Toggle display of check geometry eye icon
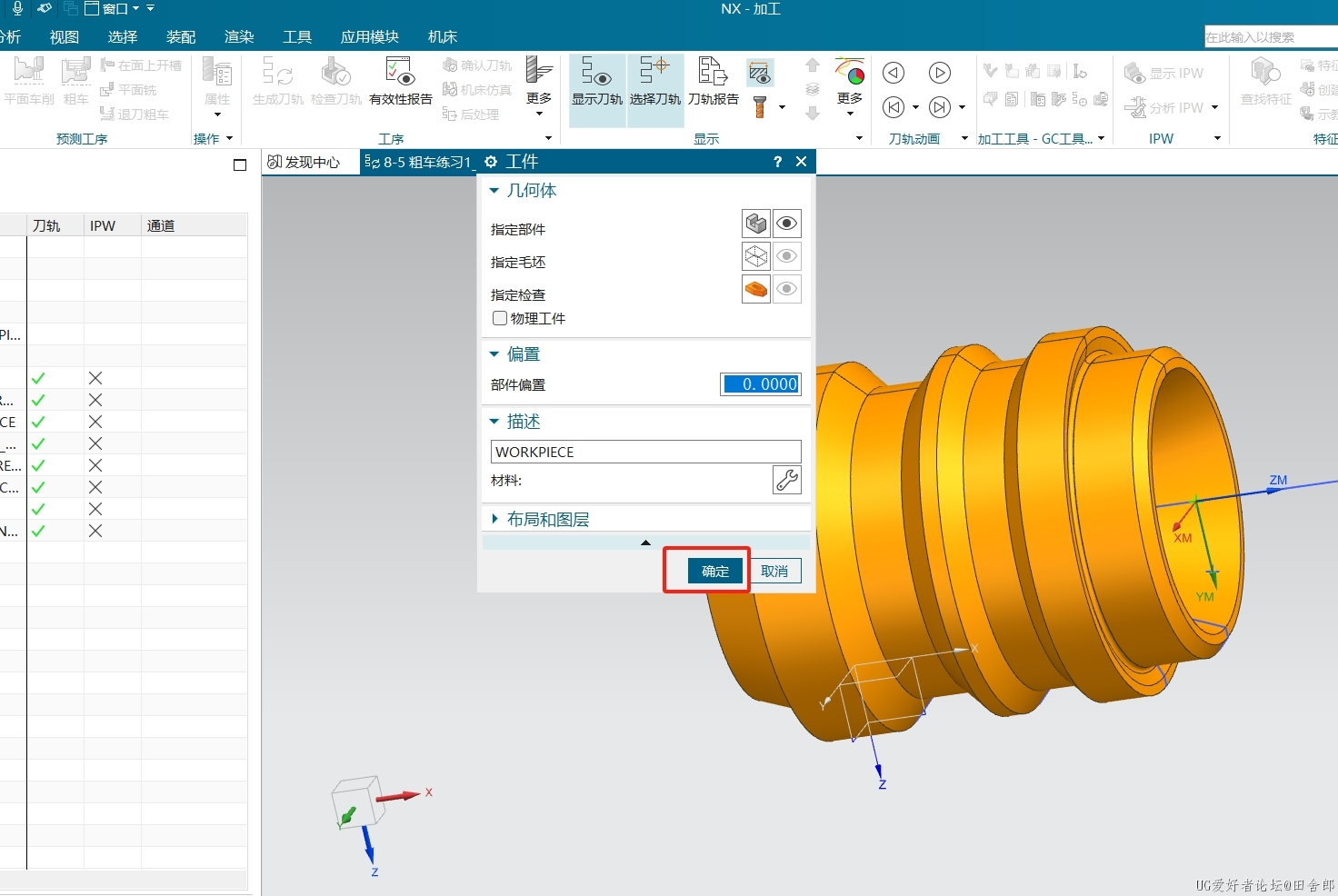The image size is (1338, 896). pos(787,289)
